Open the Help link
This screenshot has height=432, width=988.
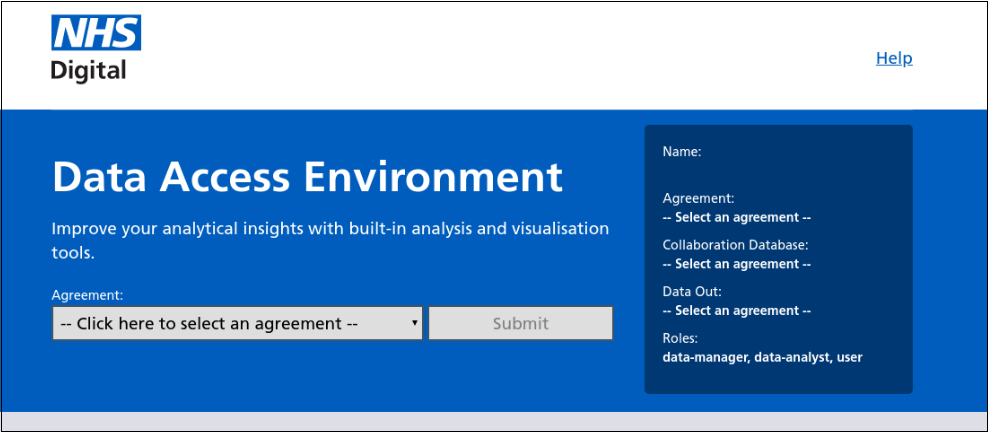point(894,58)
